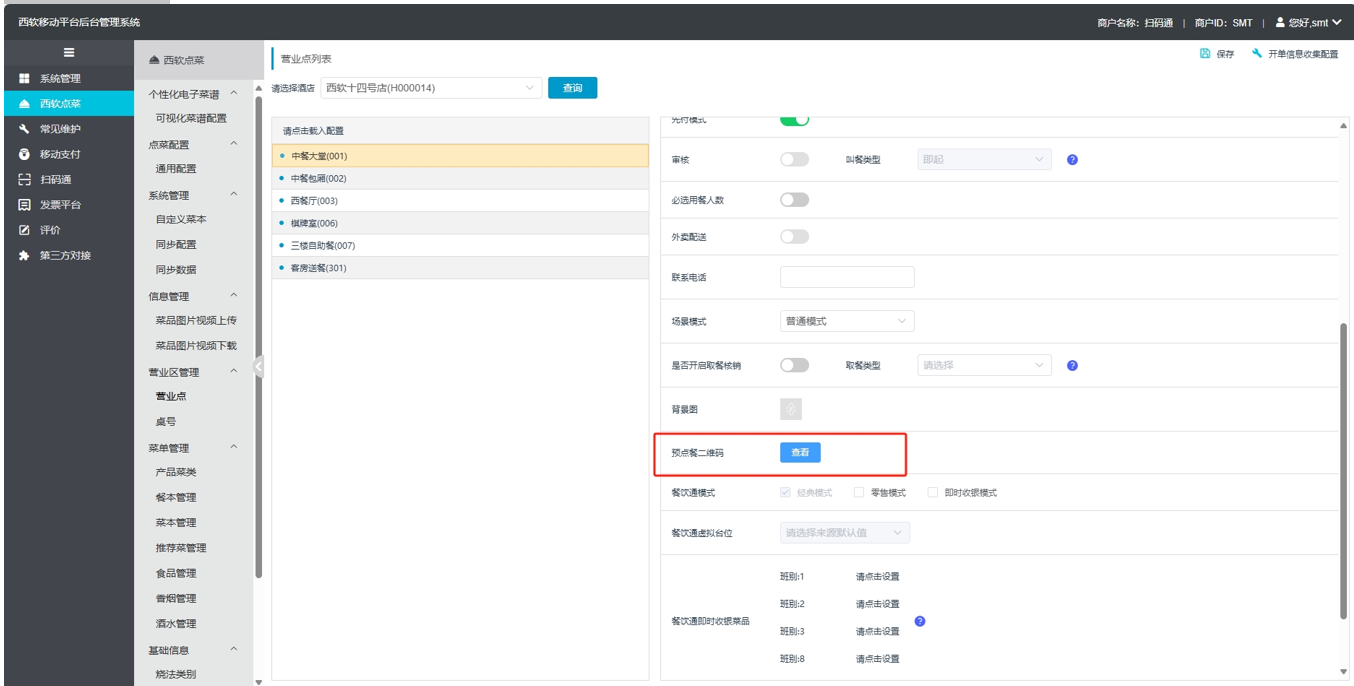Click the help icon next to 餐饮通即时收银菜品
This screenshot has width=1354, height=686.
tap(920, 621)
